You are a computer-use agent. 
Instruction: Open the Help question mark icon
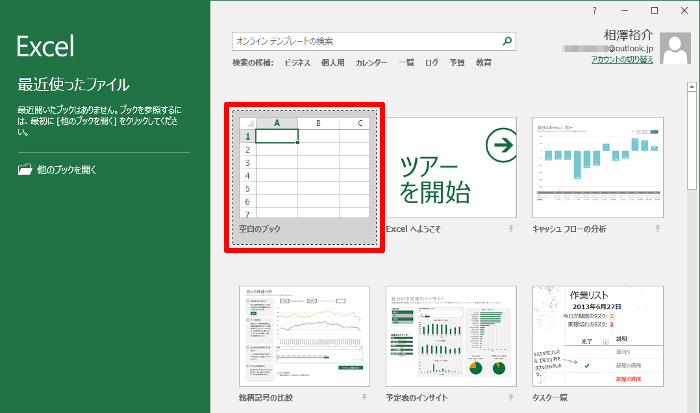pyautogui.click(x=594, y=11)
